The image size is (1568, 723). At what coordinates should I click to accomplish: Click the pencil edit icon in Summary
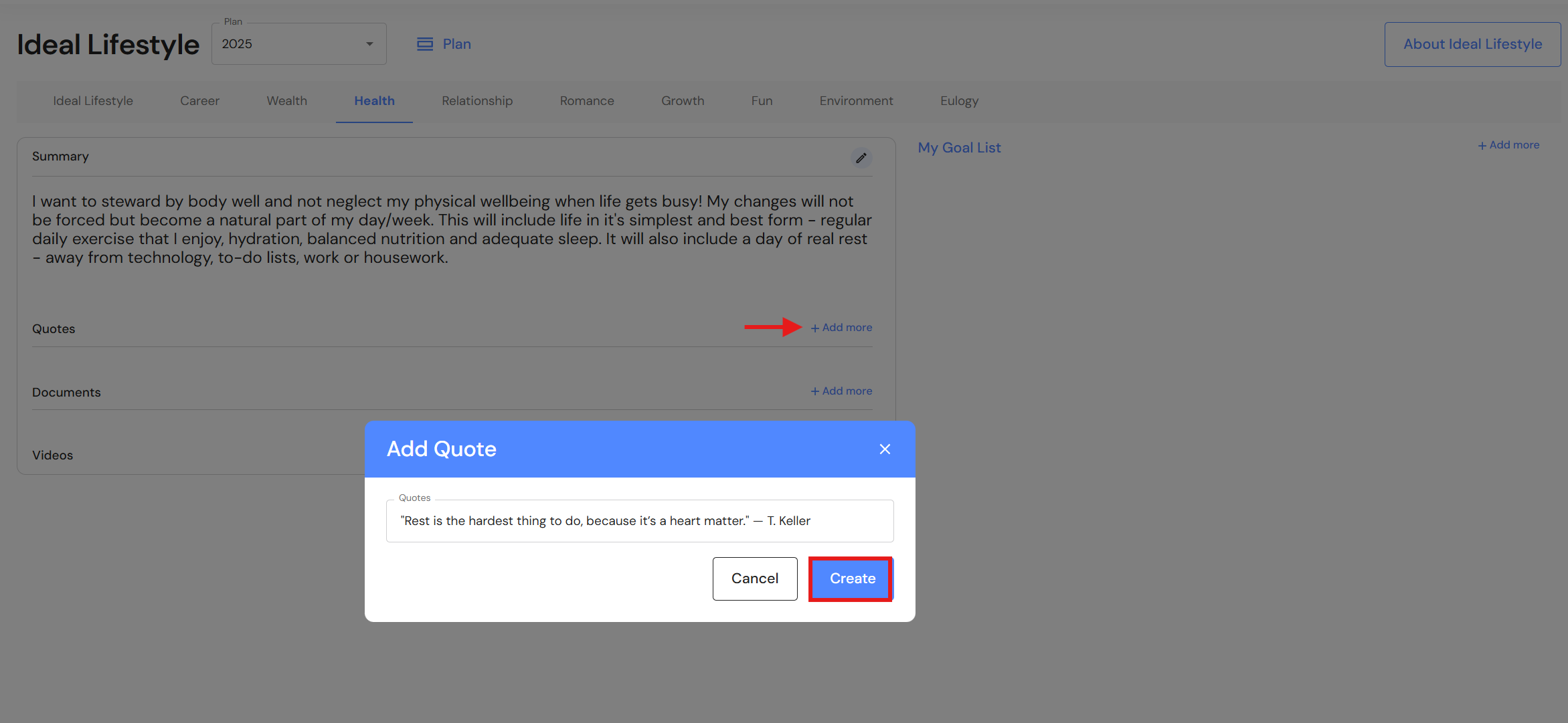coord(861,158)
